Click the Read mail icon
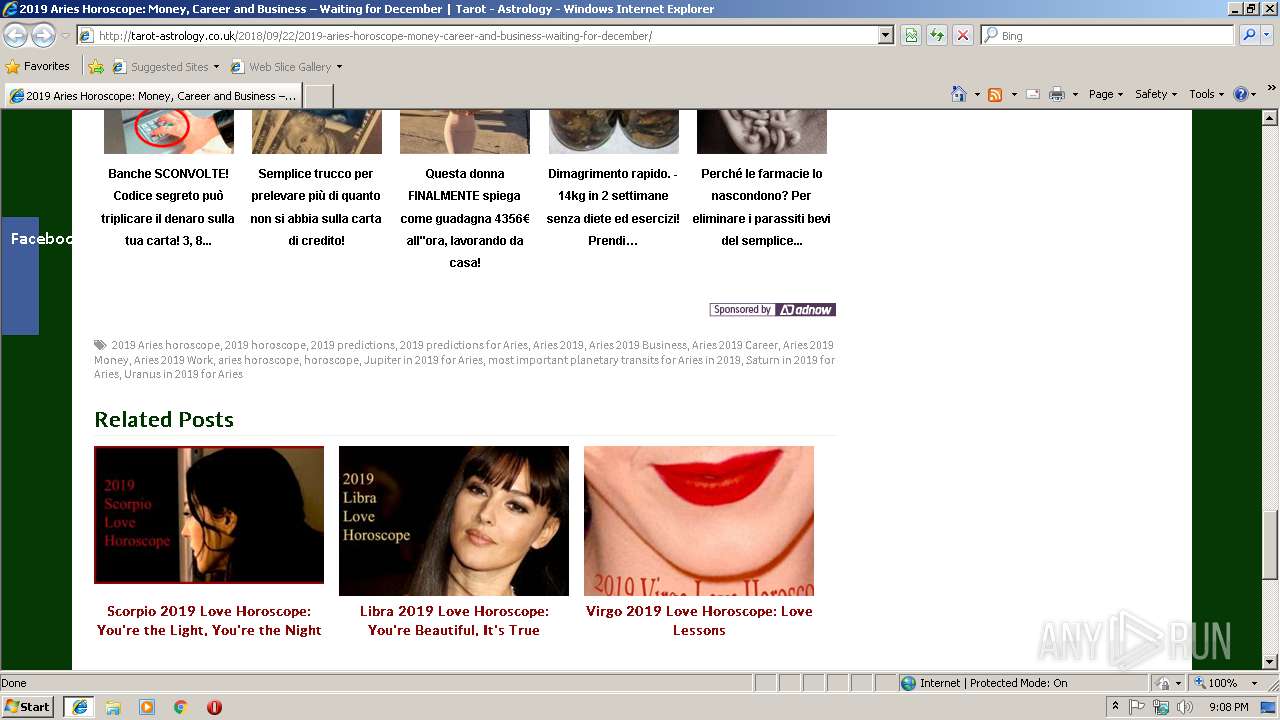The width and height of the screenshot is (1280, 720). point(1033,94)
